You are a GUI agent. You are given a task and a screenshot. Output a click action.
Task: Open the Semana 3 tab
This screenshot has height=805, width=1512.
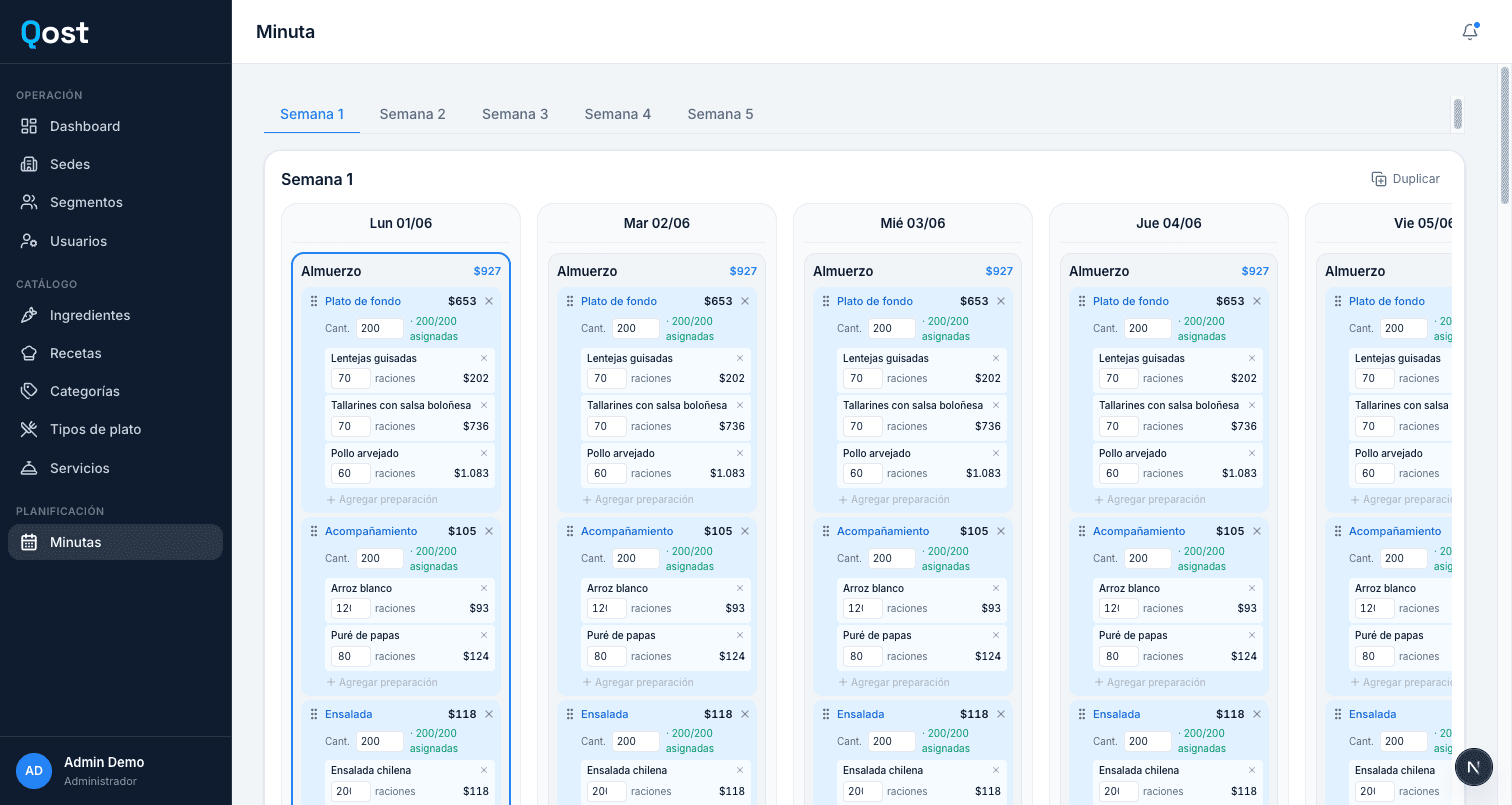click(515, 114)
